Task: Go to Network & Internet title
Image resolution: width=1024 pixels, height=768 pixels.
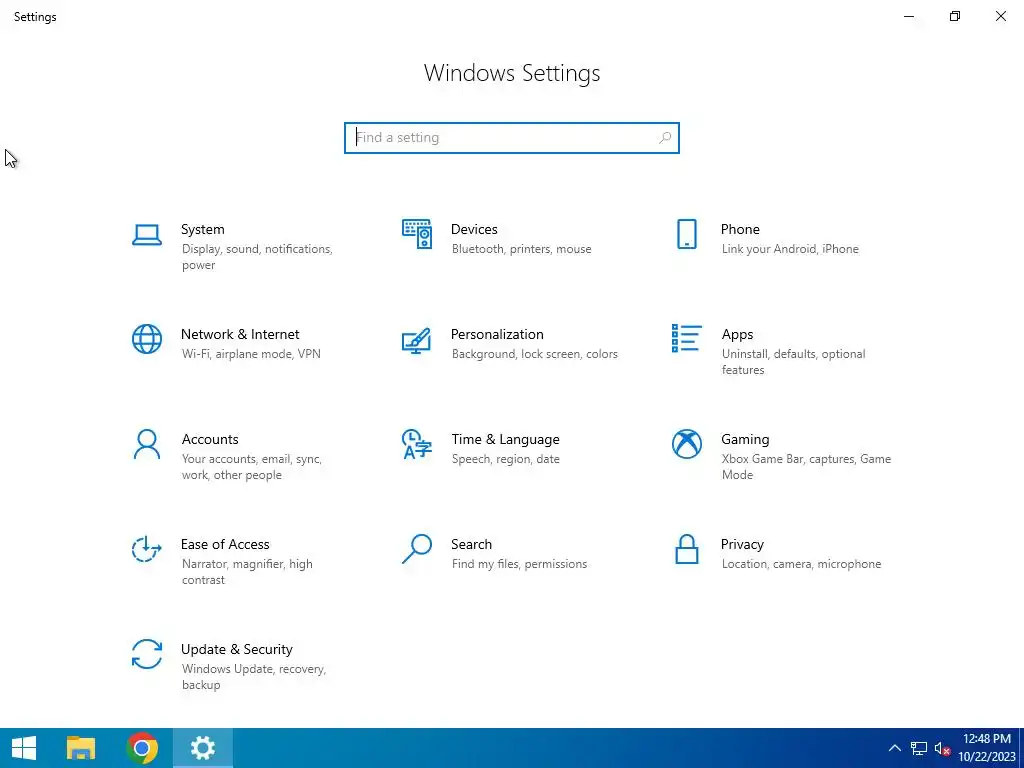Action: 240,334
